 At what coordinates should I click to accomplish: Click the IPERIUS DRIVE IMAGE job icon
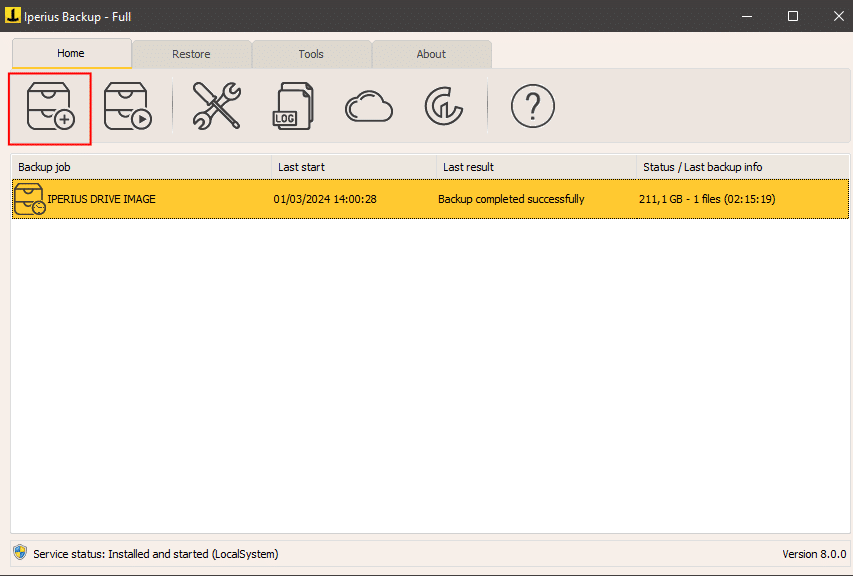coord(28,198)
